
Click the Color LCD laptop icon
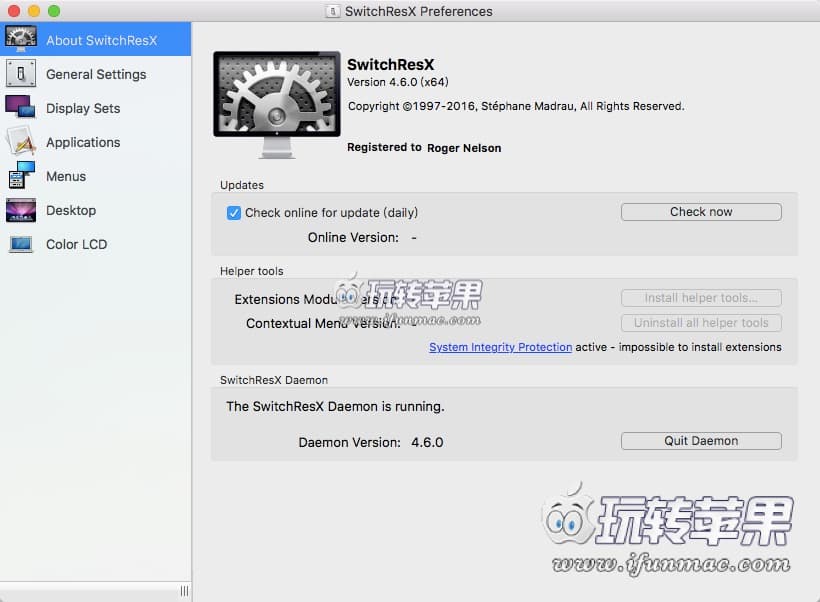tap(21, 244)
